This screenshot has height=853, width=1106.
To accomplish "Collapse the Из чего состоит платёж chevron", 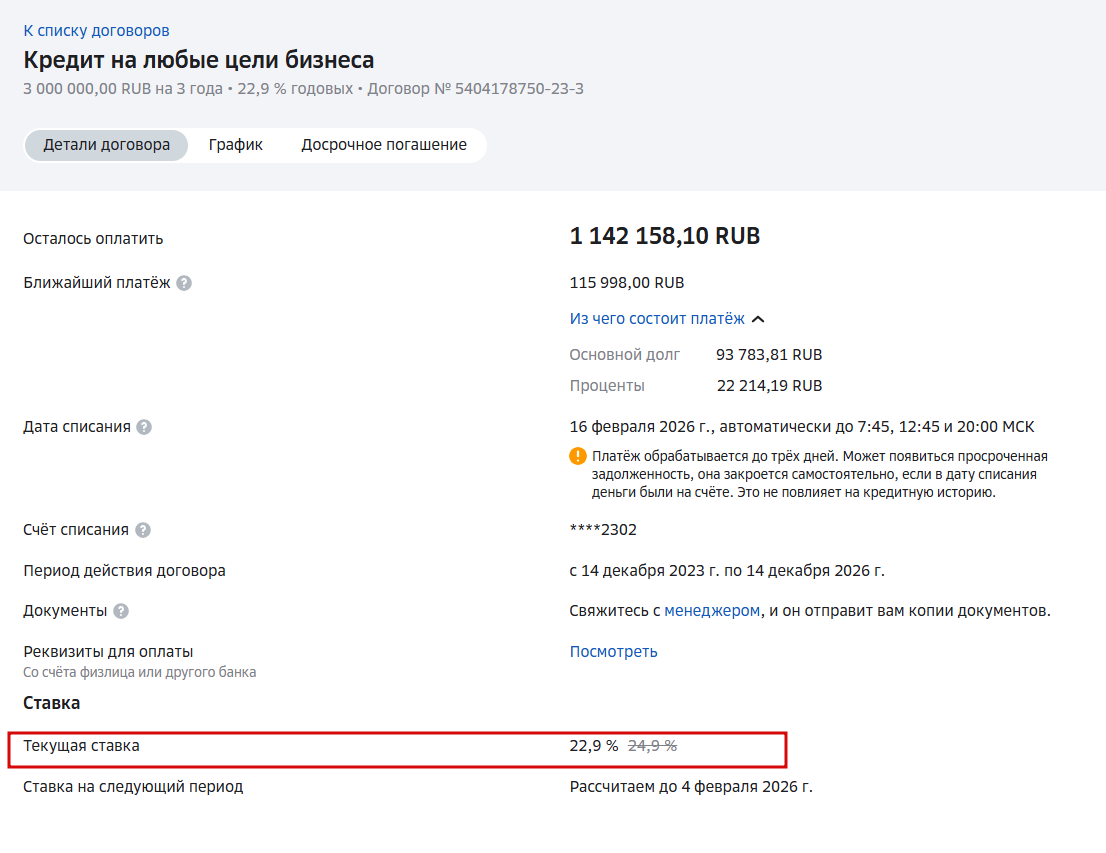I will pyautogui.click(x=758, y=319).
